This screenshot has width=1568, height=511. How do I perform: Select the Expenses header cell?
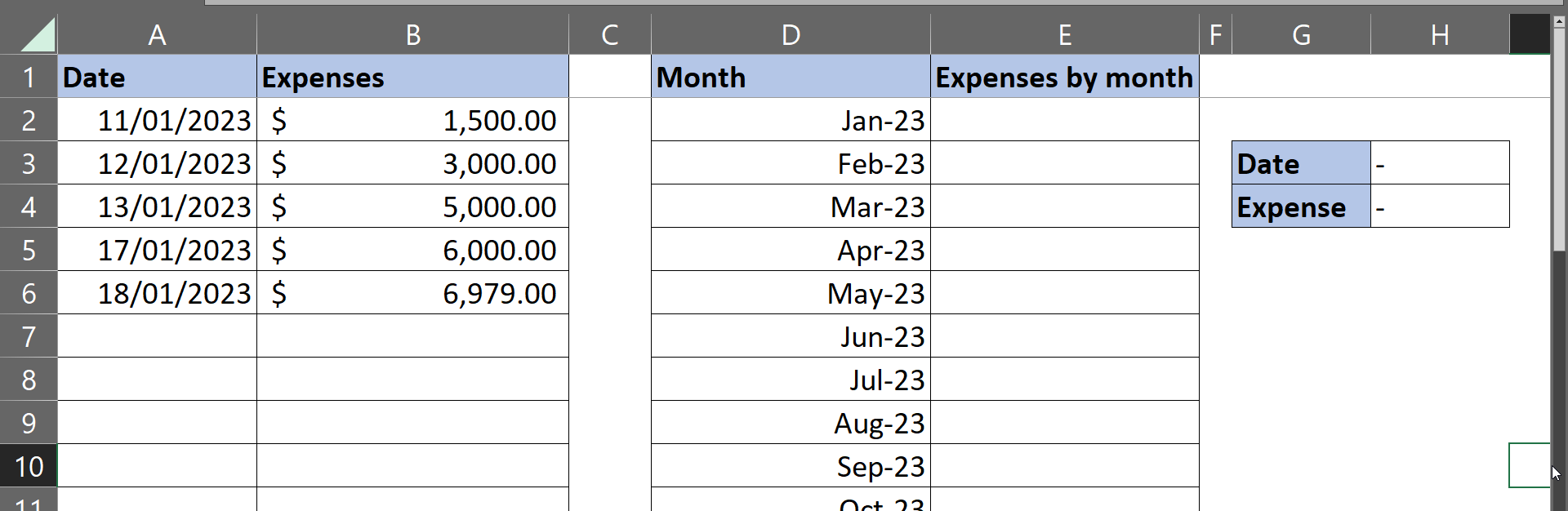(x=412, y=77)
